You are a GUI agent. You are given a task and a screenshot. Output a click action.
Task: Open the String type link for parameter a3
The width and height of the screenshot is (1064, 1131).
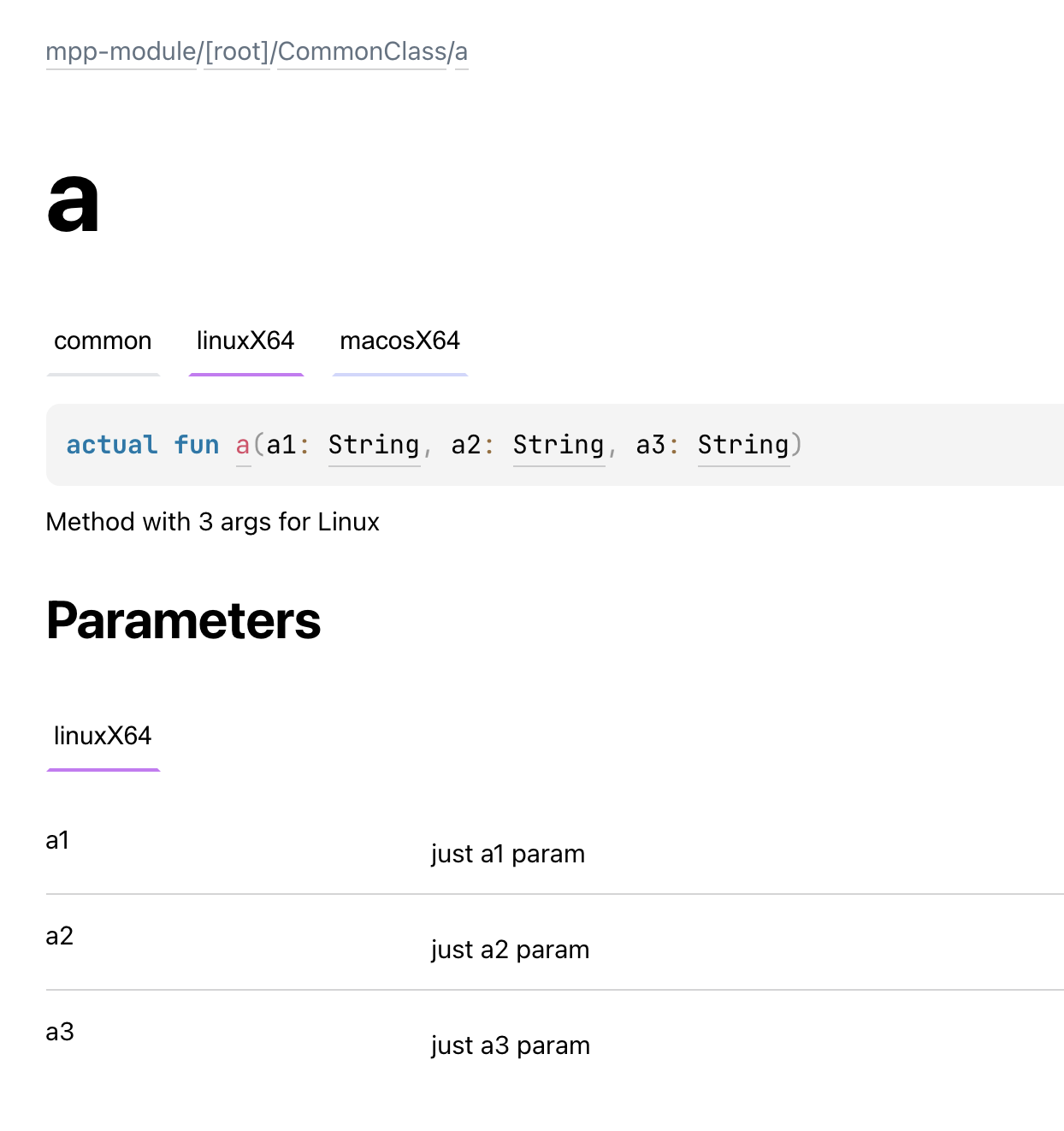click(x=743, y=445)
